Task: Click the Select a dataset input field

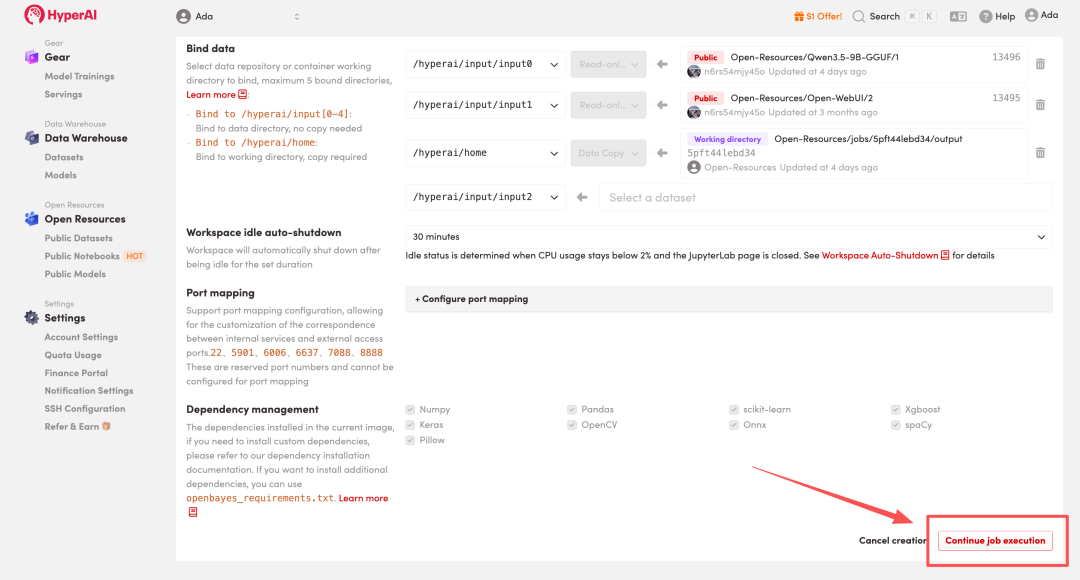Action: tap(825, 197)
